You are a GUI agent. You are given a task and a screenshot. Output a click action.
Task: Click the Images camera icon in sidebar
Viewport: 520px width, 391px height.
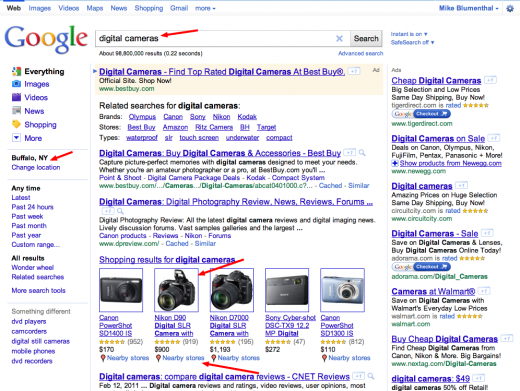(x=16, y=84)
